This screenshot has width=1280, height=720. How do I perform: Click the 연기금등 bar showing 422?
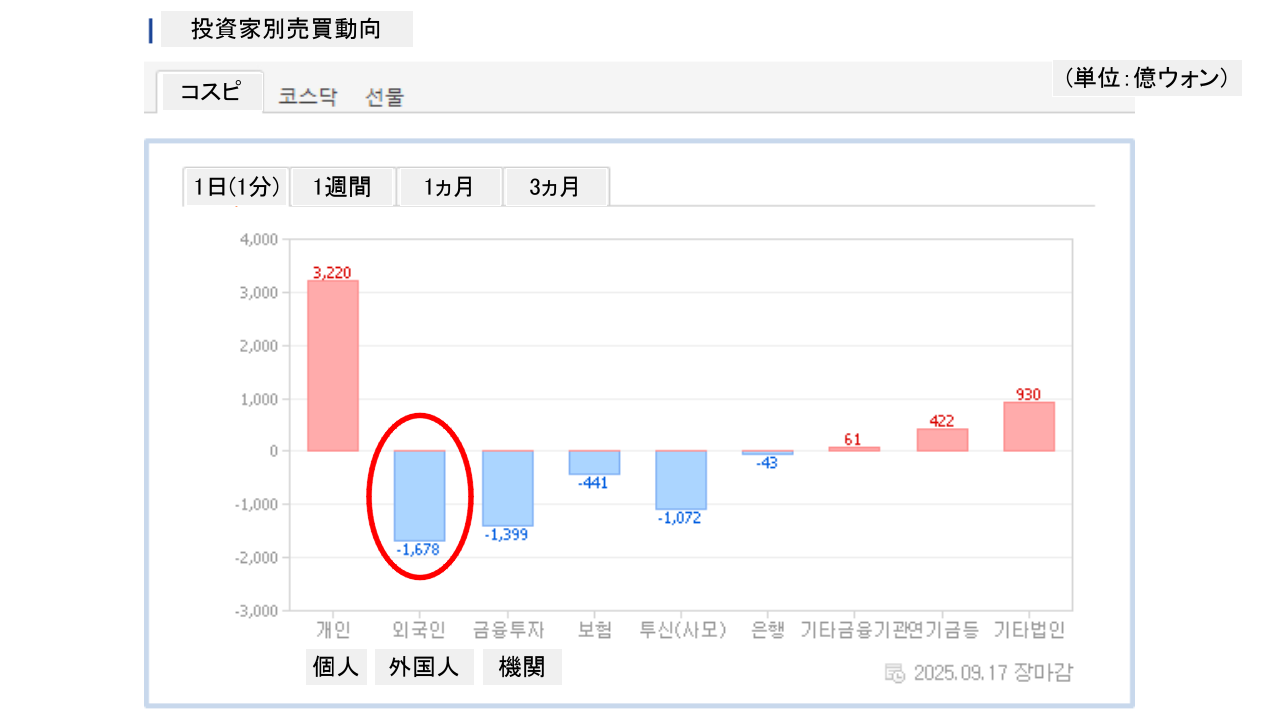coord(942,440)
